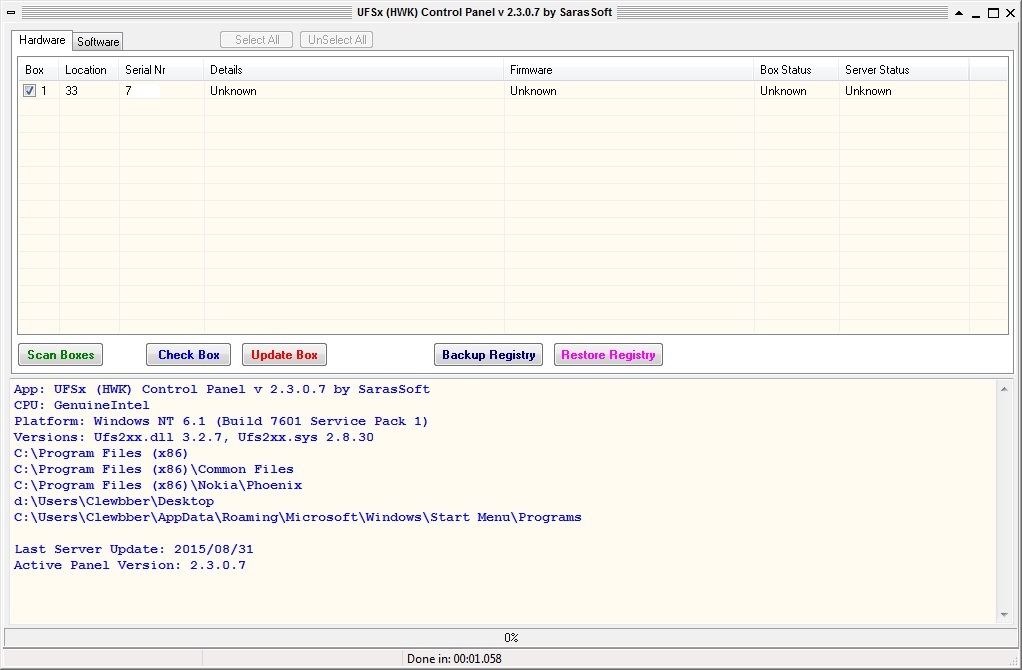Click the log path 'd:\Users\Clewbber\Desktop'
The width and height of the screenshot is (1022, 670).
[x=113, y=501]
